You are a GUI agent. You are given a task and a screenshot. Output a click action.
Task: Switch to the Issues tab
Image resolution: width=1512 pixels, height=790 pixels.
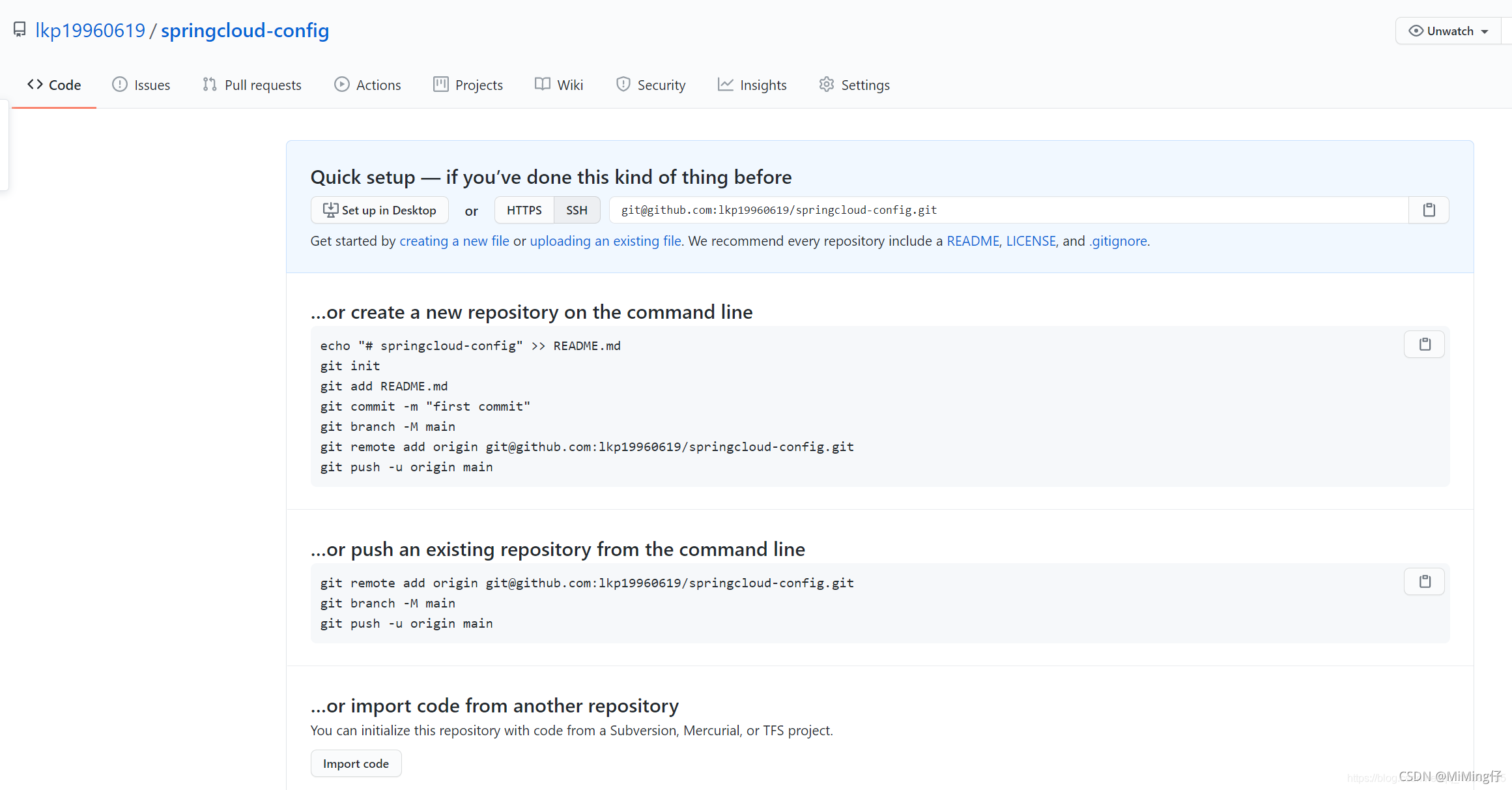tap(141, 85)
